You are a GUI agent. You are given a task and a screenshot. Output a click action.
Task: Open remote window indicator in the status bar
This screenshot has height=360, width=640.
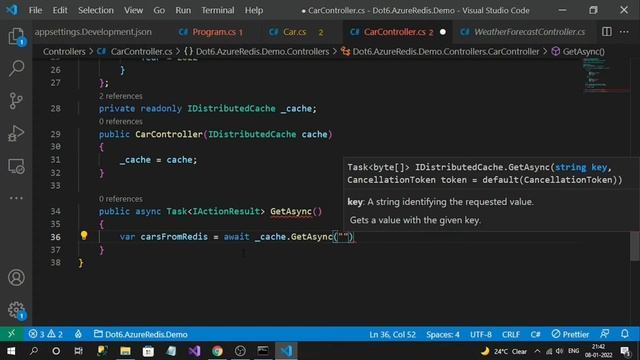pyautogui.click(x=11, y=334)
